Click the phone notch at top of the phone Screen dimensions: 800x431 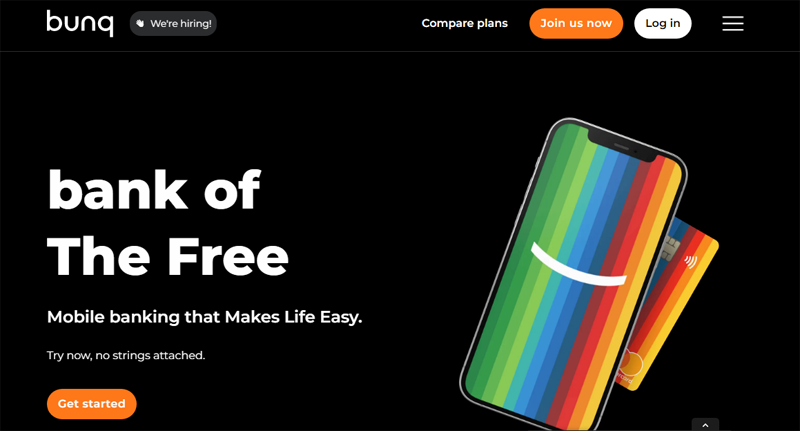point(622,145)
